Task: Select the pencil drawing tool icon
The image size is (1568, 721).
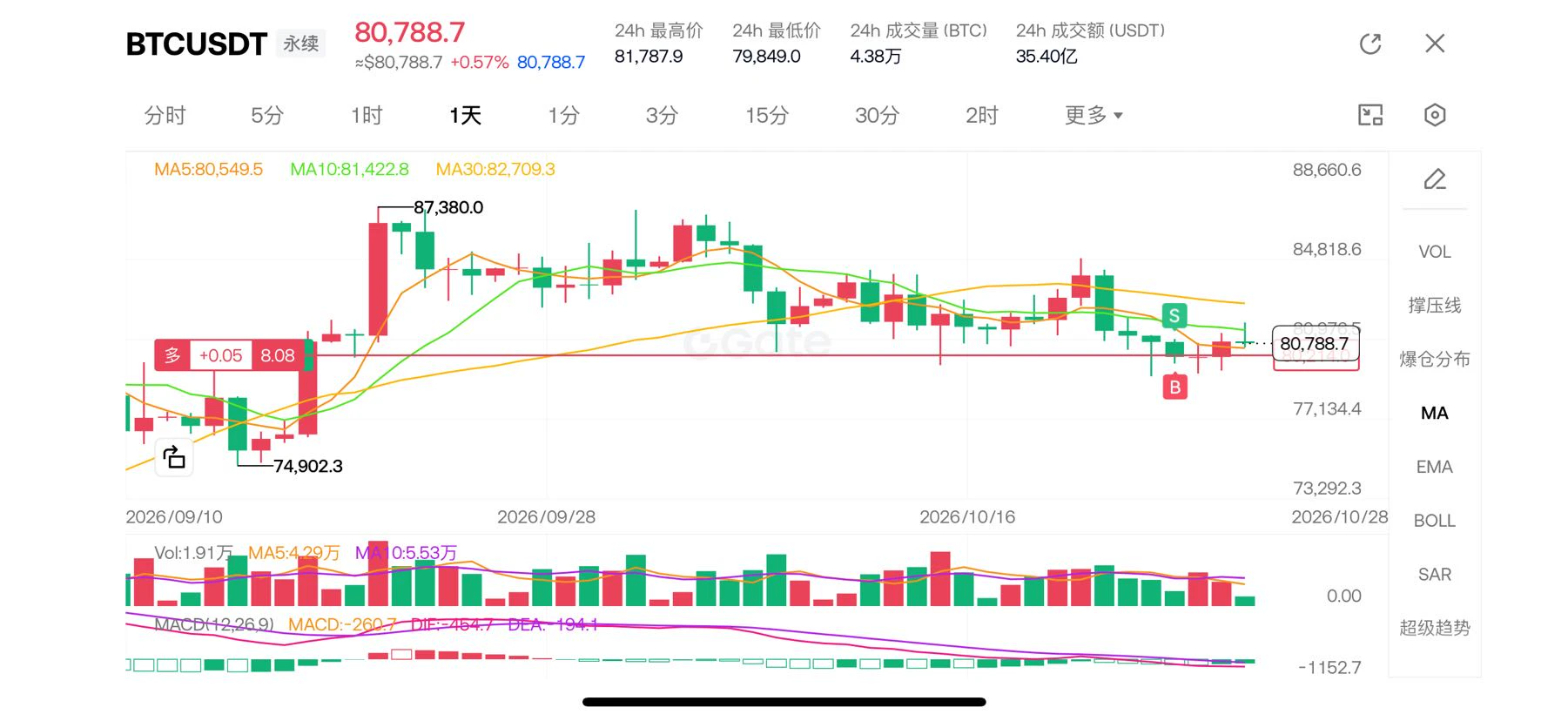Action: click(1435, 179)
